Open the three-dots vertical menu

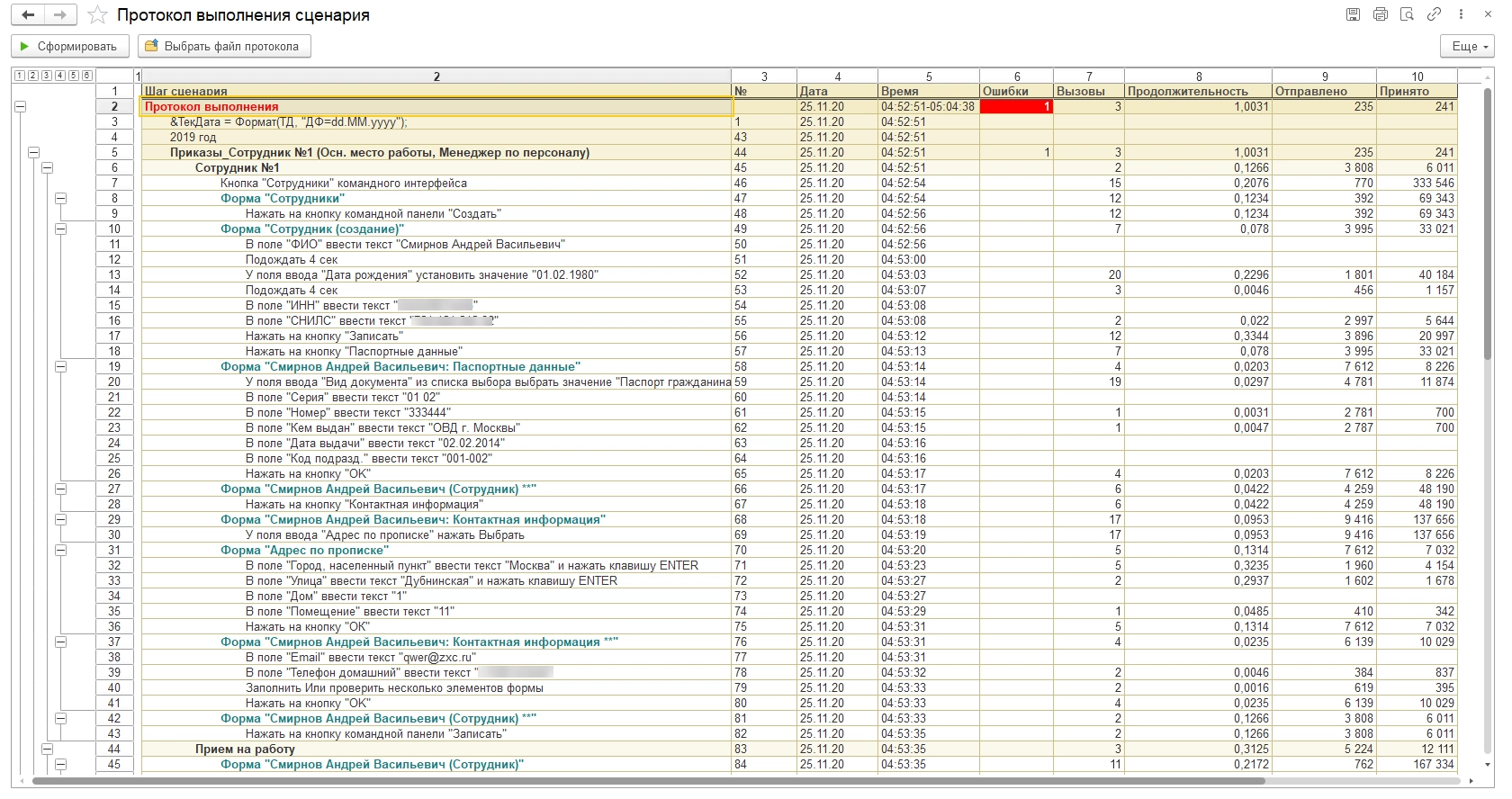1461,14
